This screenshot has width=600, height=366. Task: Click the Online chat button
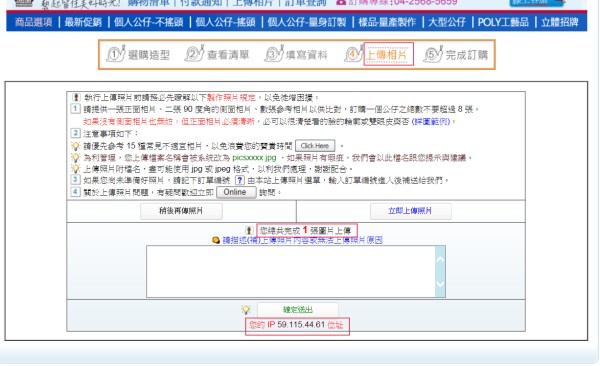235,192
